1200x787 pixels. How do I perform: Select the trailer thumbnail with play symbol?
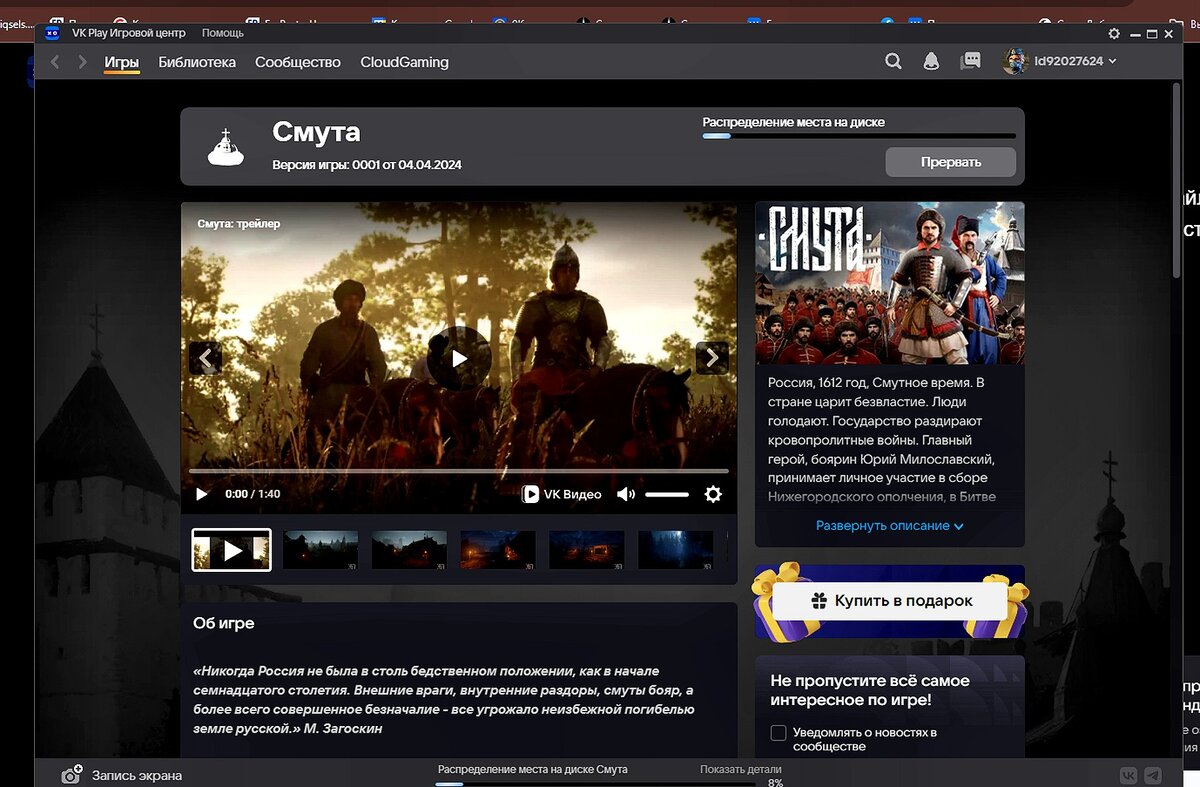coord(232,550)
